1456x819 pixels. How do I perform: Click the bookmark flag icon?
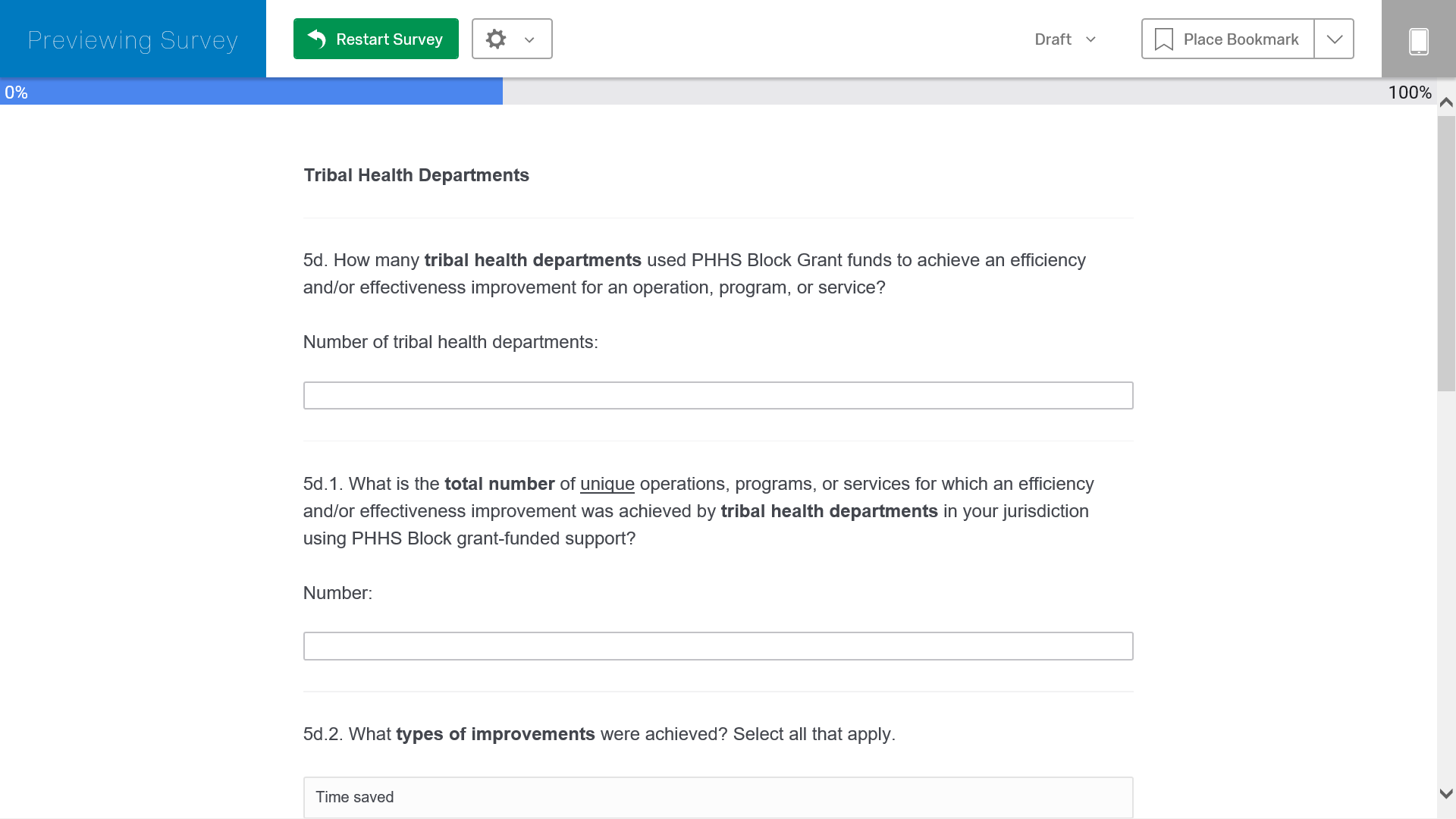(1163, 39)
